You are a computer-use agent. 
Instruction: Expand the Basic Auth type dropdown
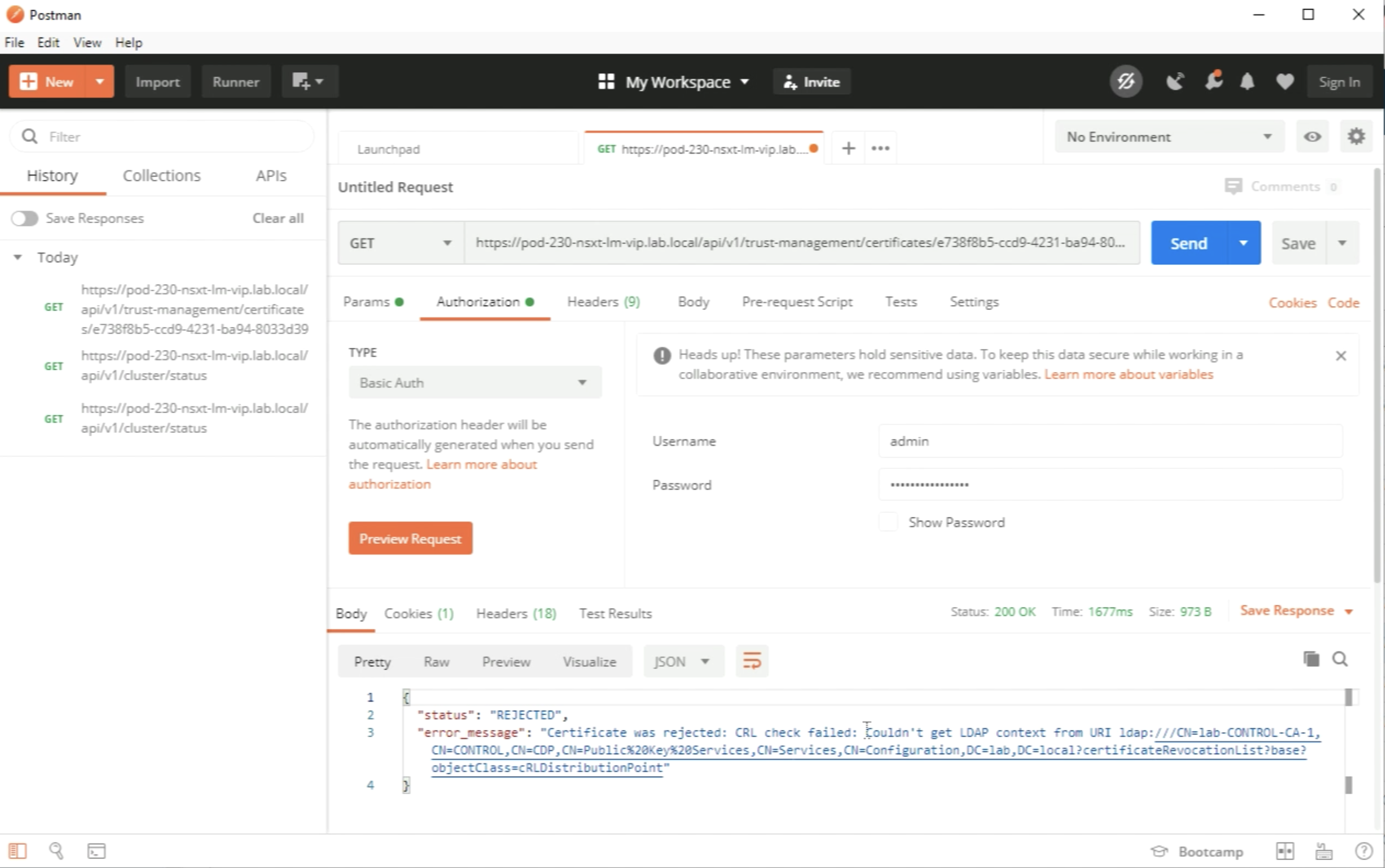click(474, 382)
